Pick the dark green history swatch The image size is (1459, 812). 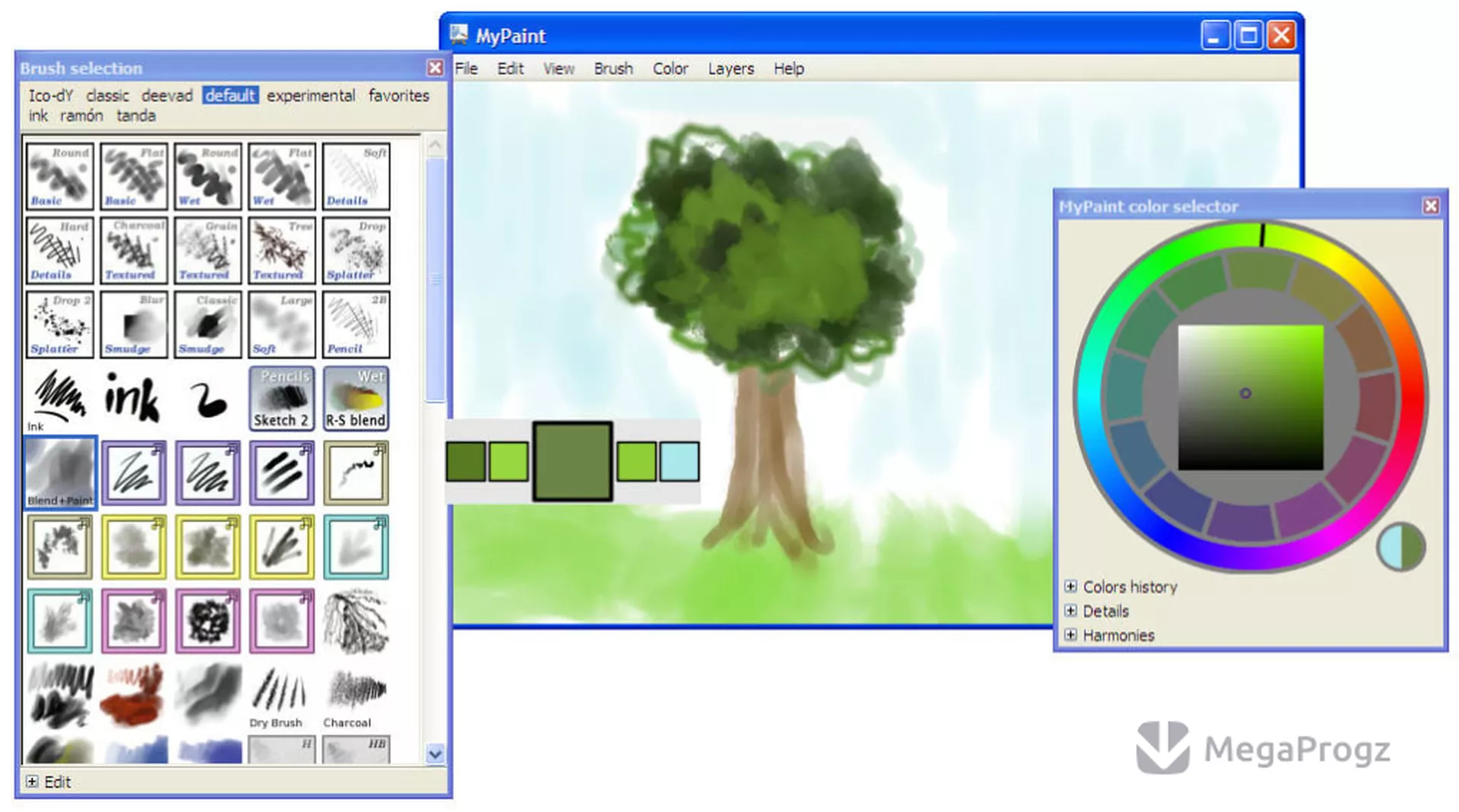point(466,461)
